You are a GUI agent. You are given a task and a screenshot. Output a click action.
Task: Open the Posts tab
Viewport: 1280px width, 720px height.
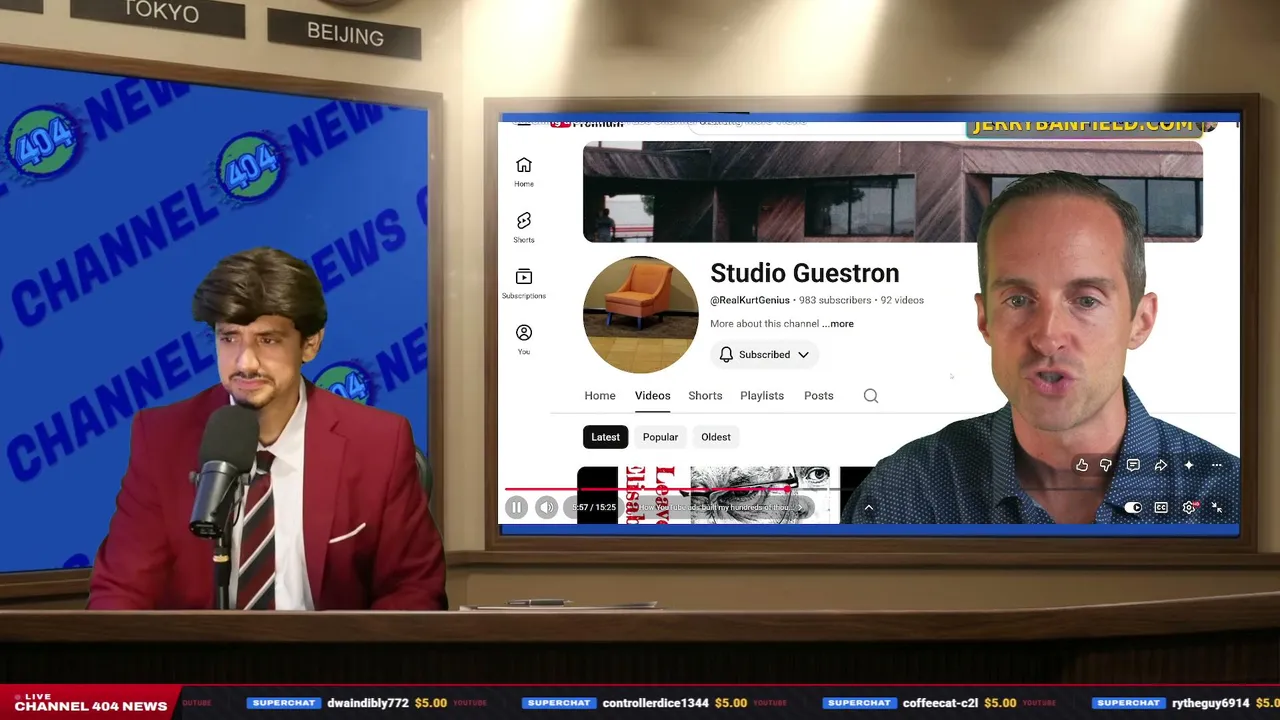pyautogui.click(x=818, y=396)
